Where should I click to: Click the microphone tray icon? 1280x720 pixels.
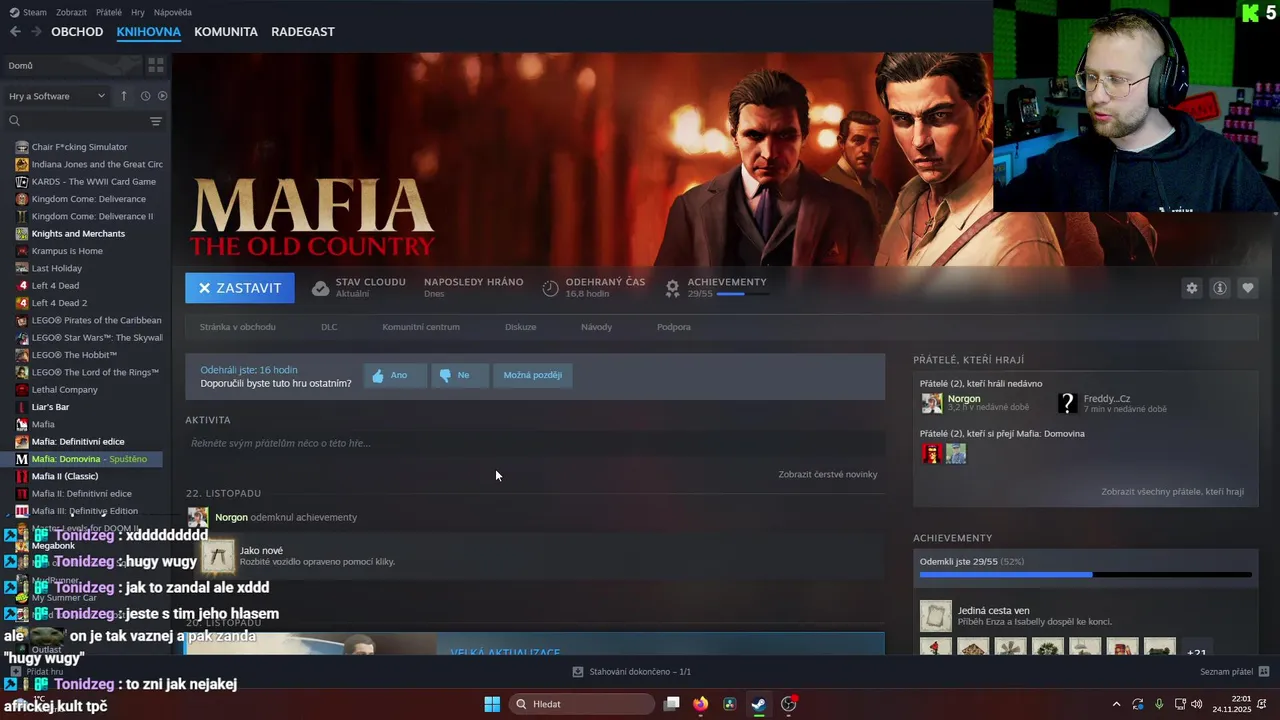point(1159,704)
